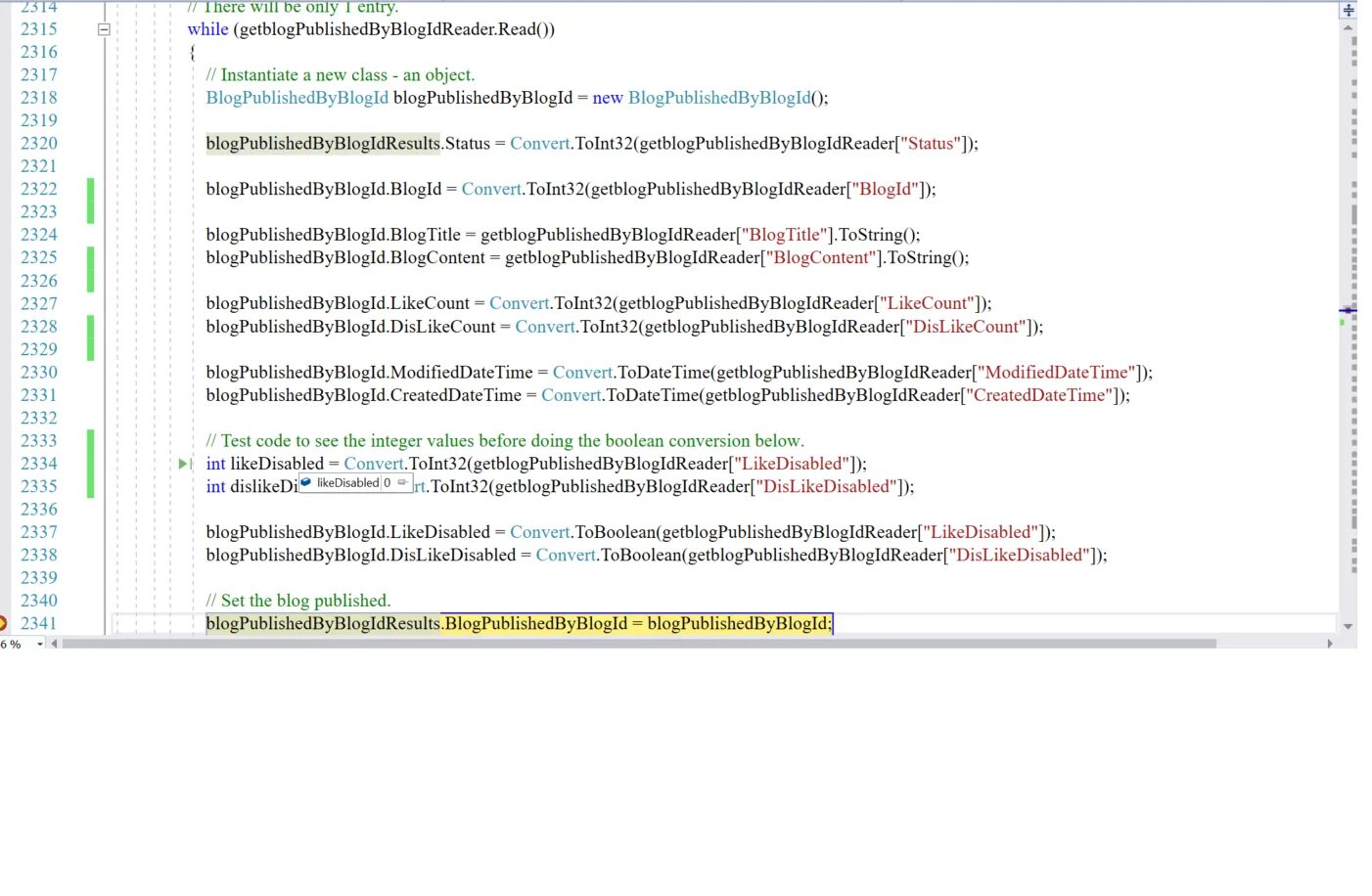This screenshot has height=896, width=1372.
Task: Click the likeDisabled name in the data tip
Action: tap(347, 482)
